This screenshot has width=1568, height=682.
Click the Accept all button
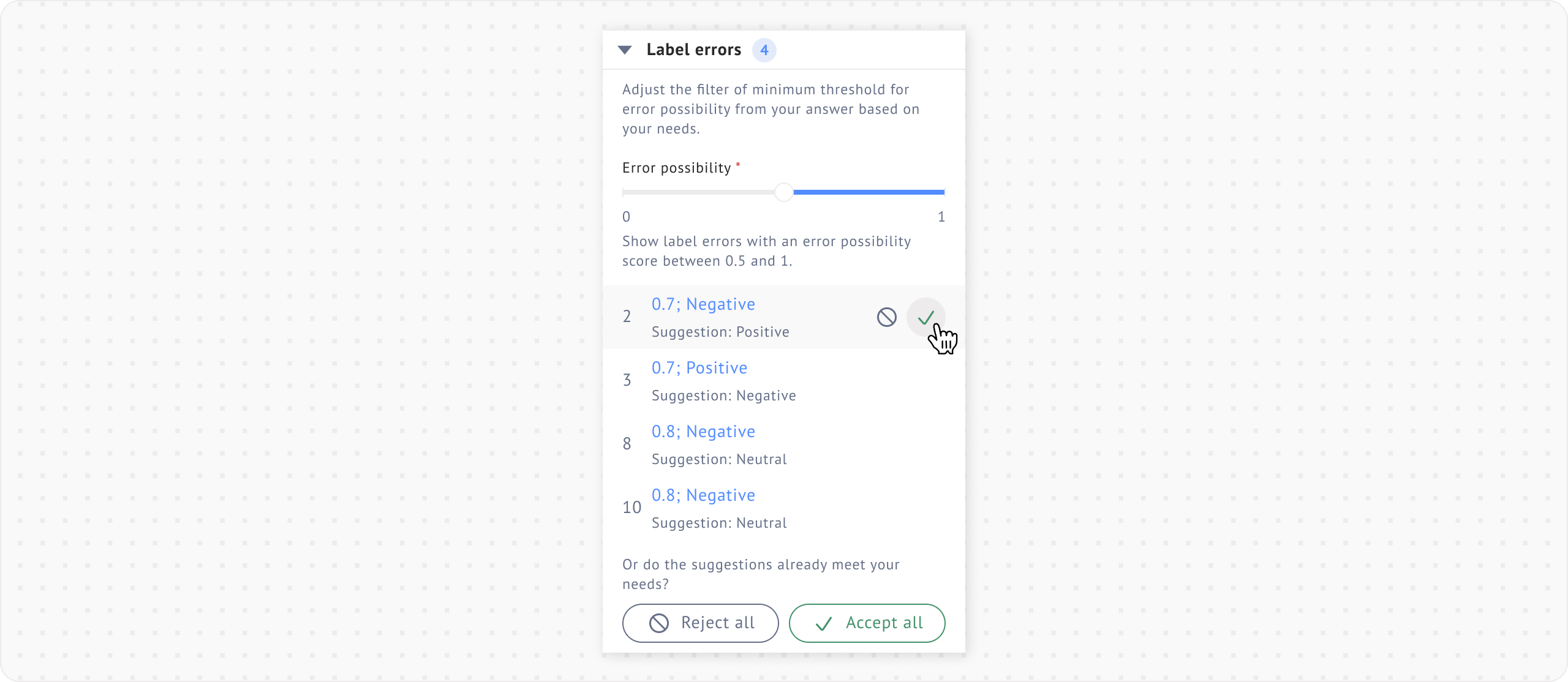tap(867, 623)
